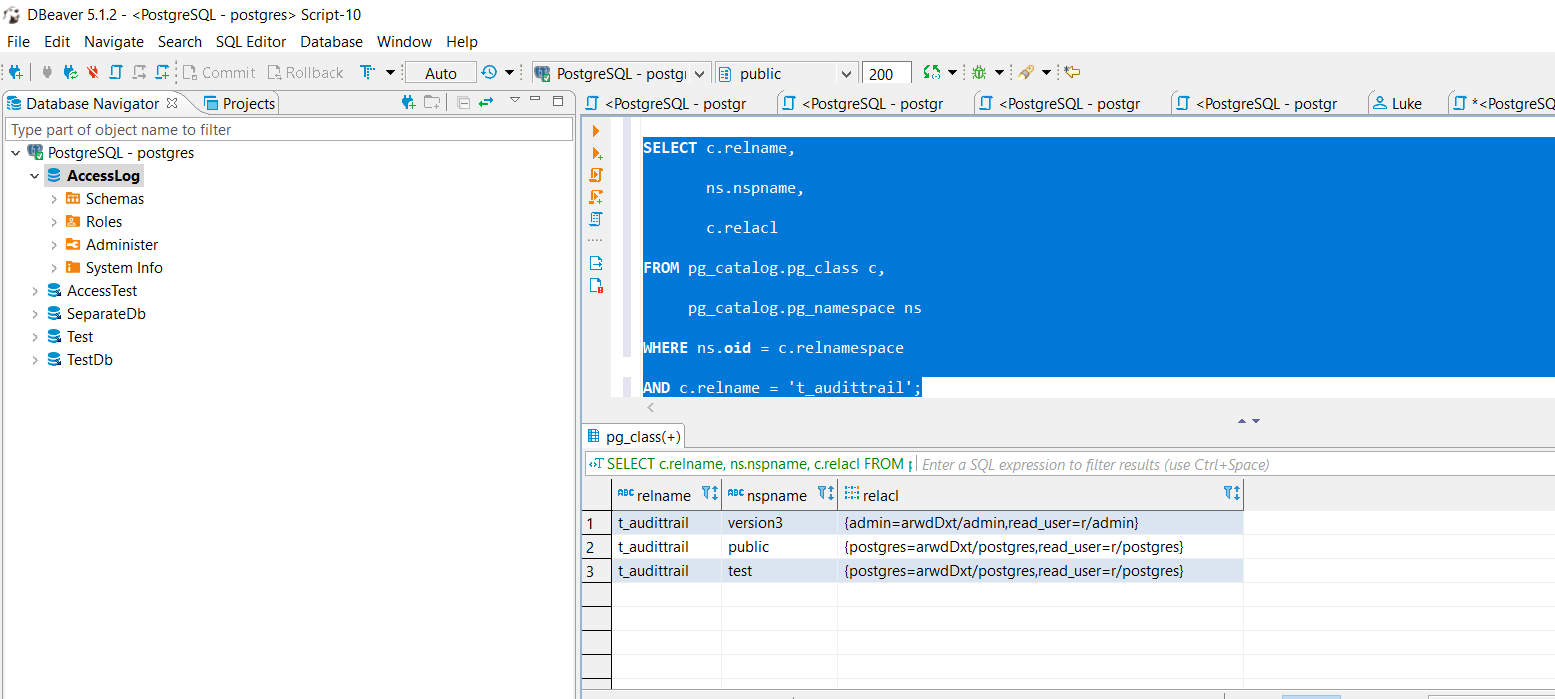Click the Execute SQL script icon
The image size is (1555, 699).
596,175
